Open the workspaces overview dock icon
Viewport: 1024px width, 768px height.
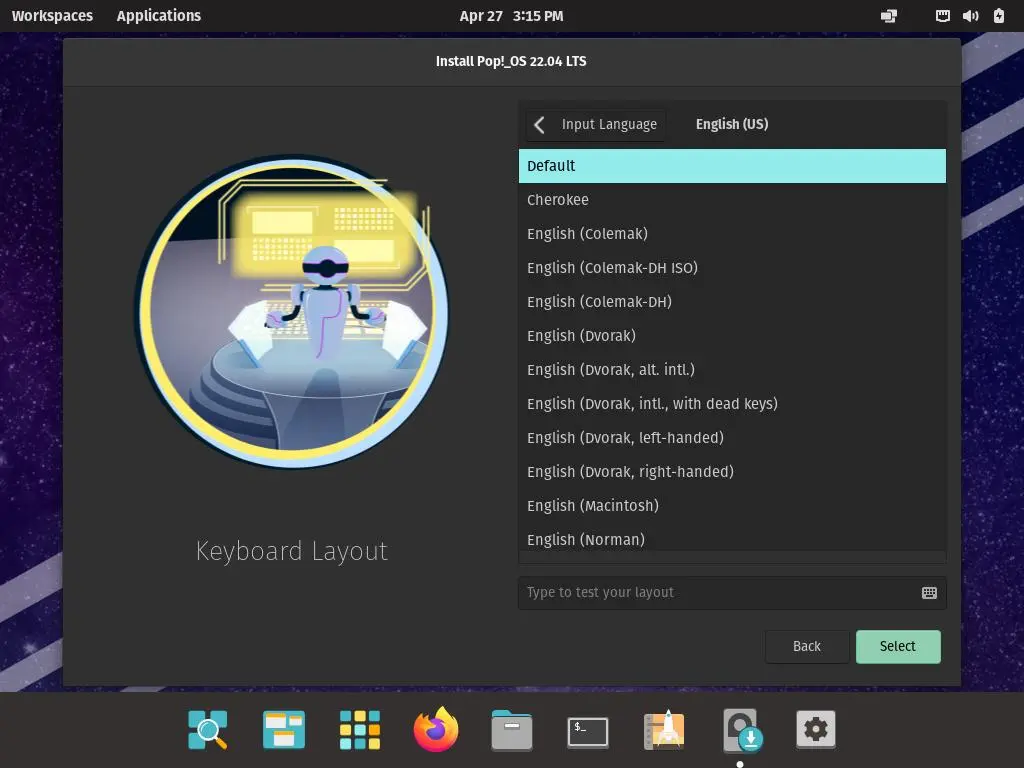284,731
